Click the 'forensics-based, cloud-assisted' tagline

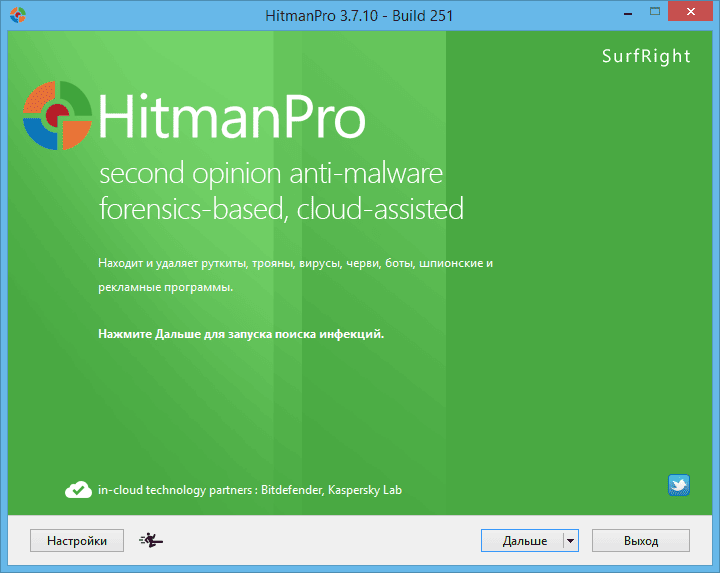coord(281,209)
